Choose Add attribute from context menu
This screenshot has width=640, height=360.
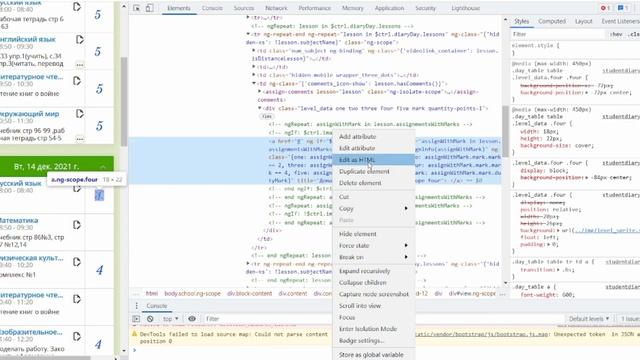(x=373, y=137)
